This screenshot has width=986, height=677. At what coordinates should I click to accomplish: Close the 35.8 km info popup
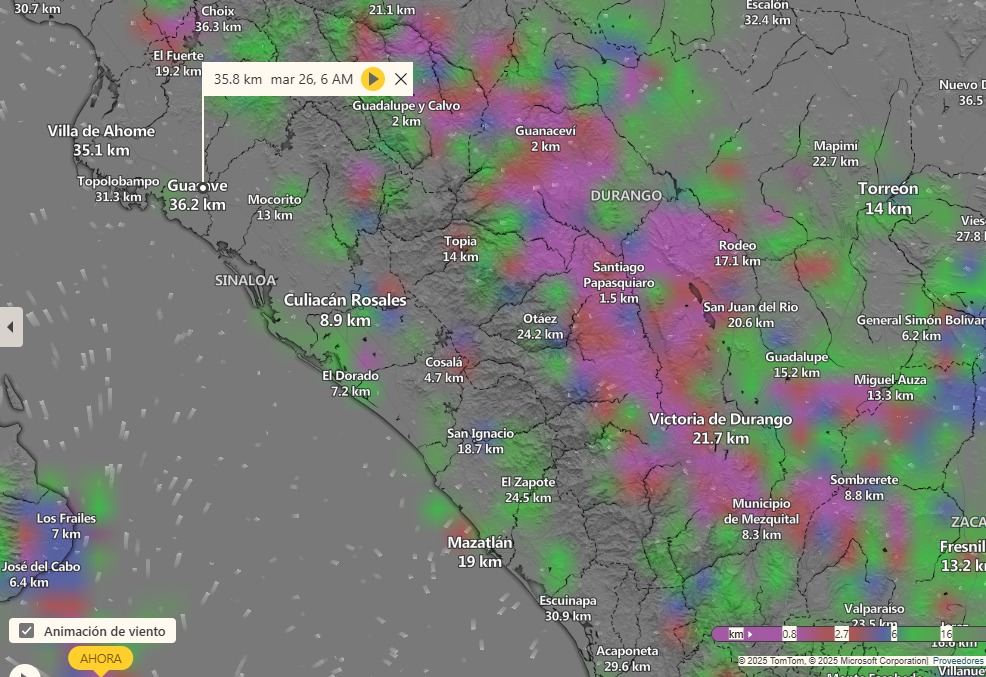pos(401,79)
